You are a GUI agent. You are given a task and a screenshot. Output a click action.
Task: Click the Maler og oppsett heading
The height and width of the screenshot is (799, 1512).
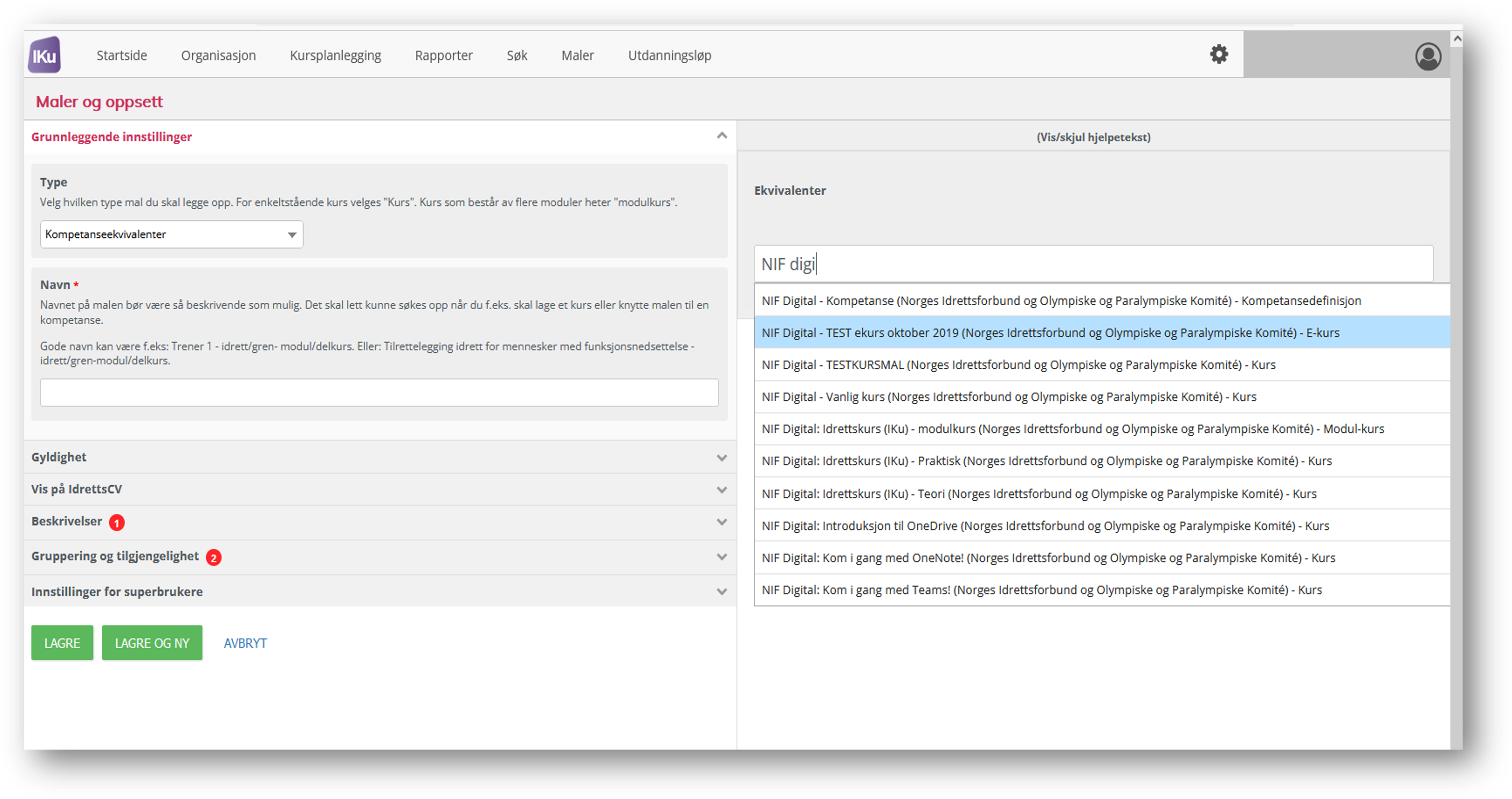(x=99, y=102)
